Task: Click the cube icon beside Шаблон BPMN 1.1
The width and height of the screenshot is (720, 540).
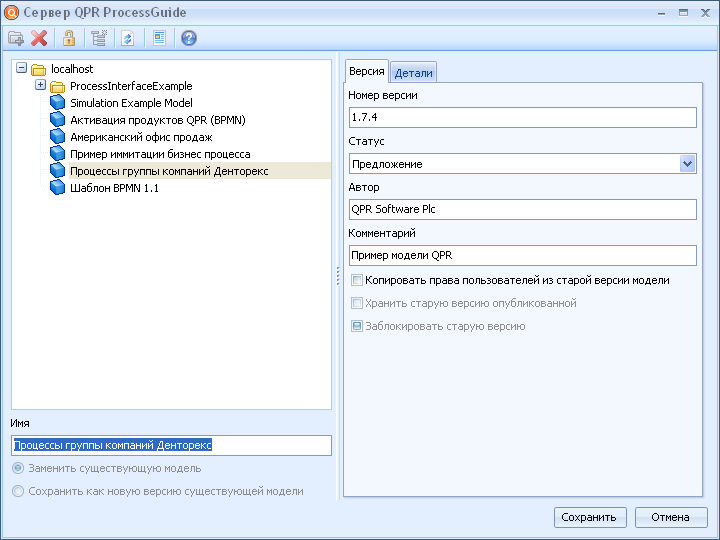Action: (x=57, y=188)
